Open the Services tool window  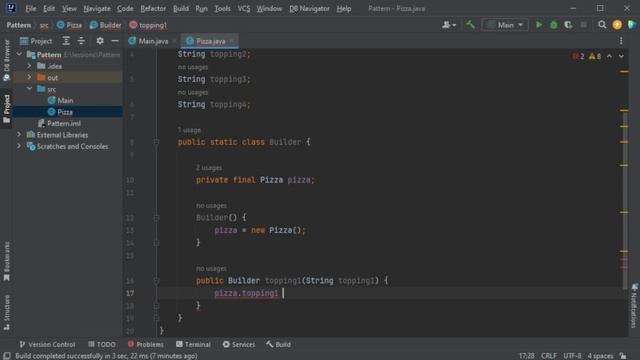(239, 344)
